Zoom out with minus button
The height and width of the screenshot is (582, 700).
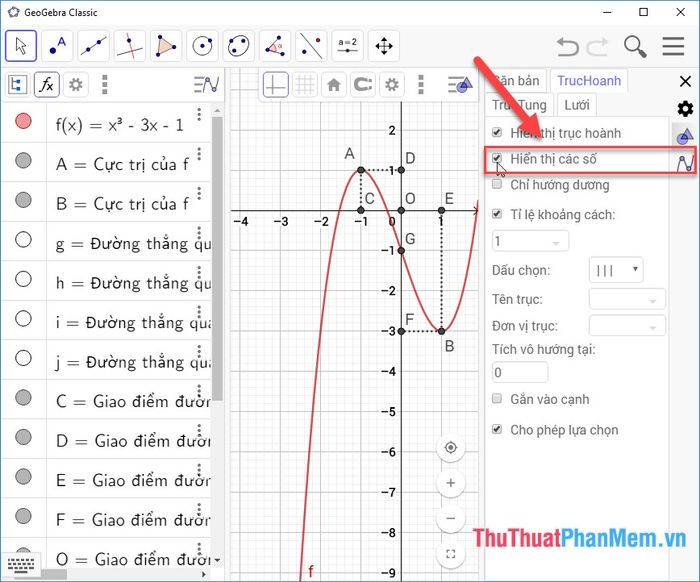click(x=450, y=518)
